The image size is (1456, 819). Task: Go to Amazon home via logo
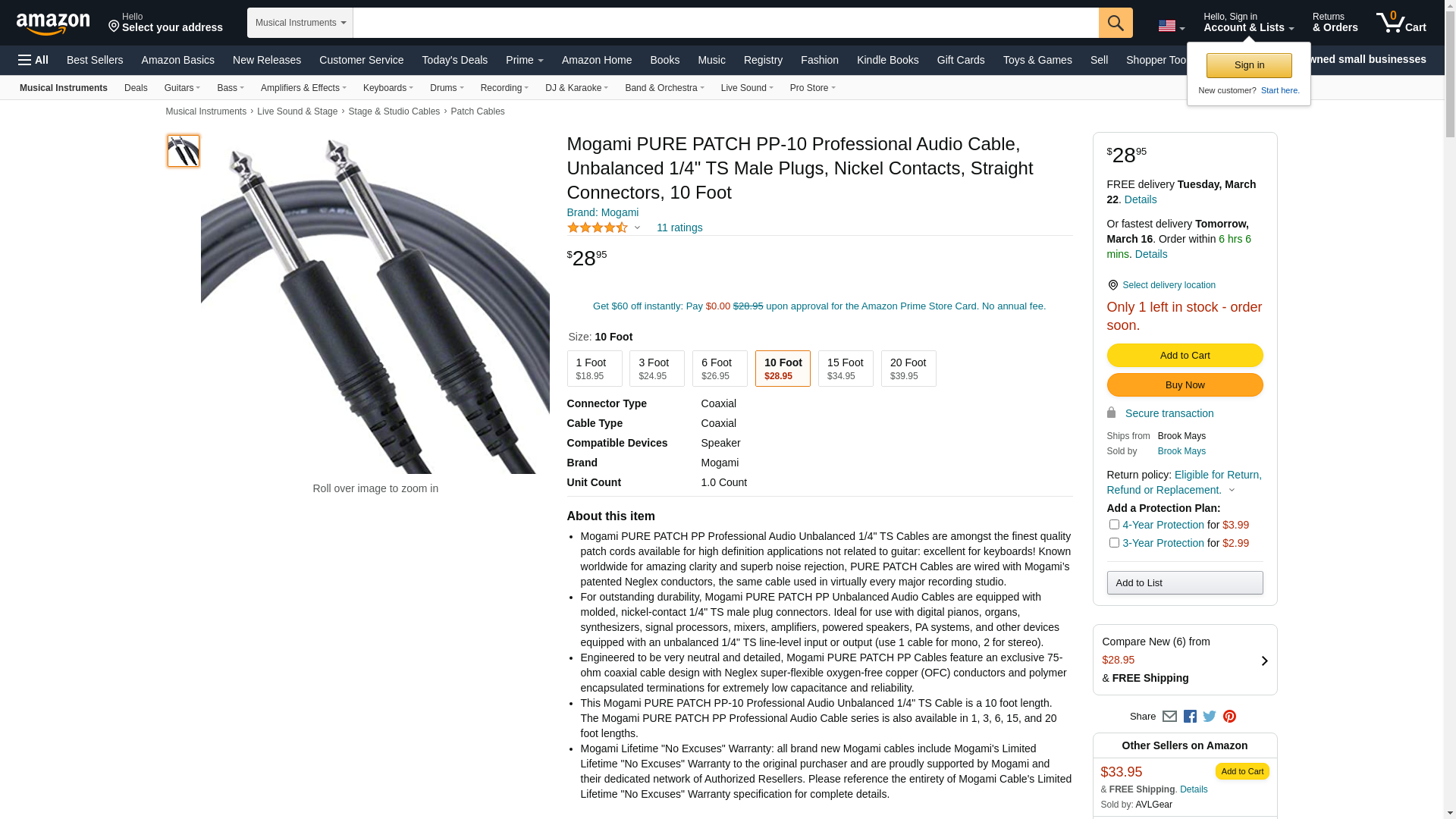pyautogui.click(x=53, y=24)
